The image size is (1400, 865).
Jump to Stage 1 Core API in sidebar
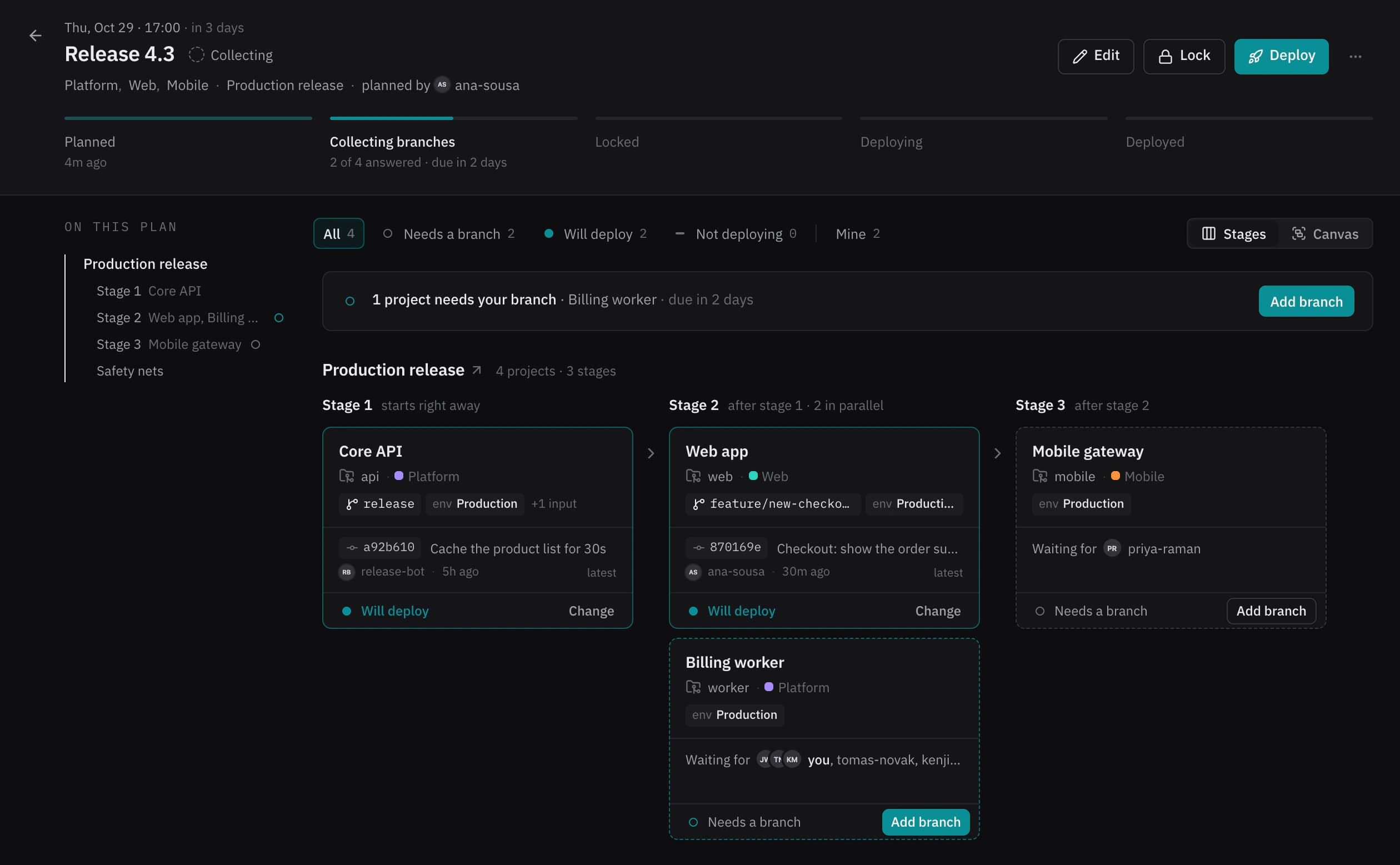149,291
